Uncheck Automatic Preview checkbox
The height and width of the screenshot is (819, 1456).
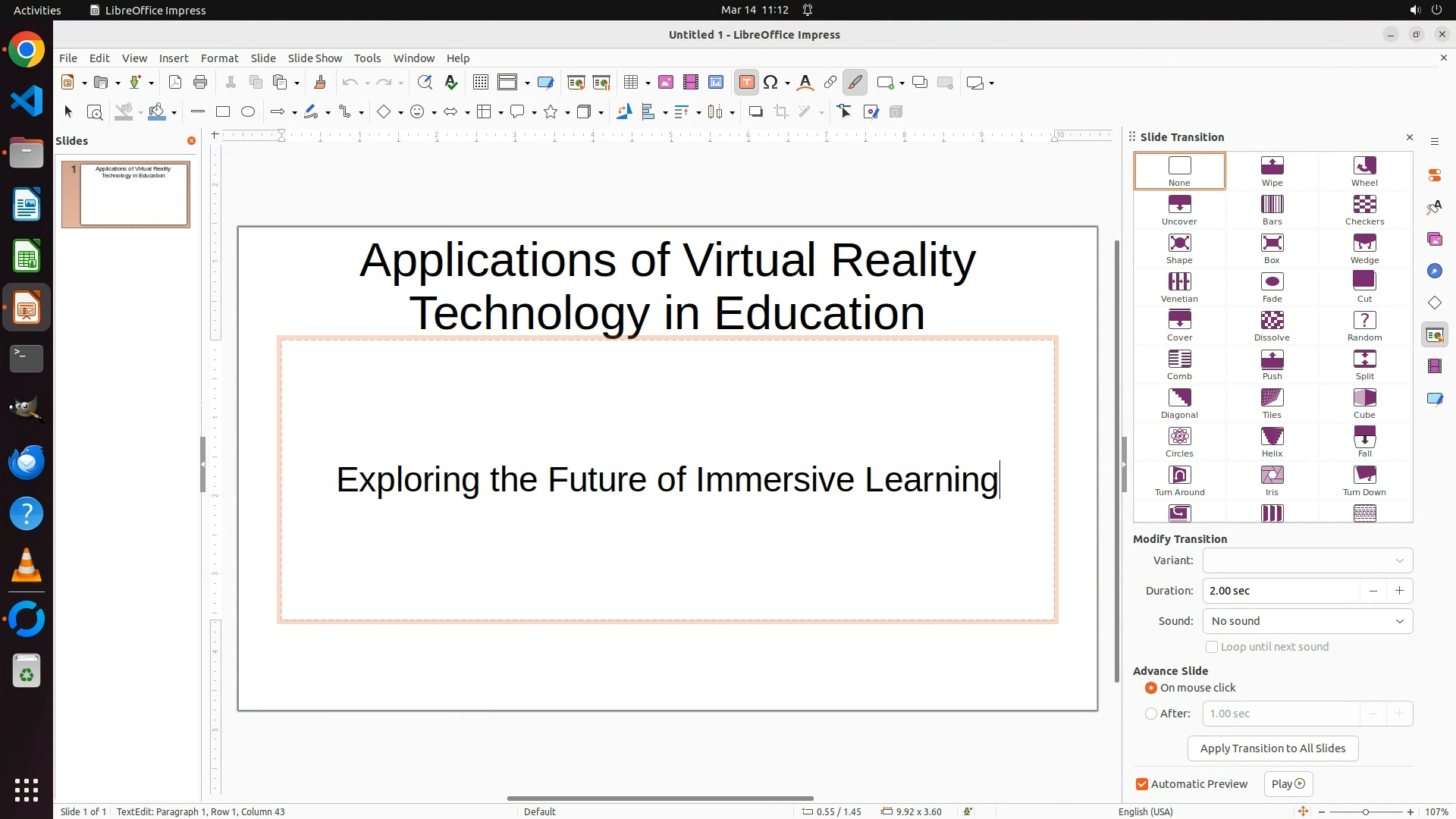(1141, 784)
